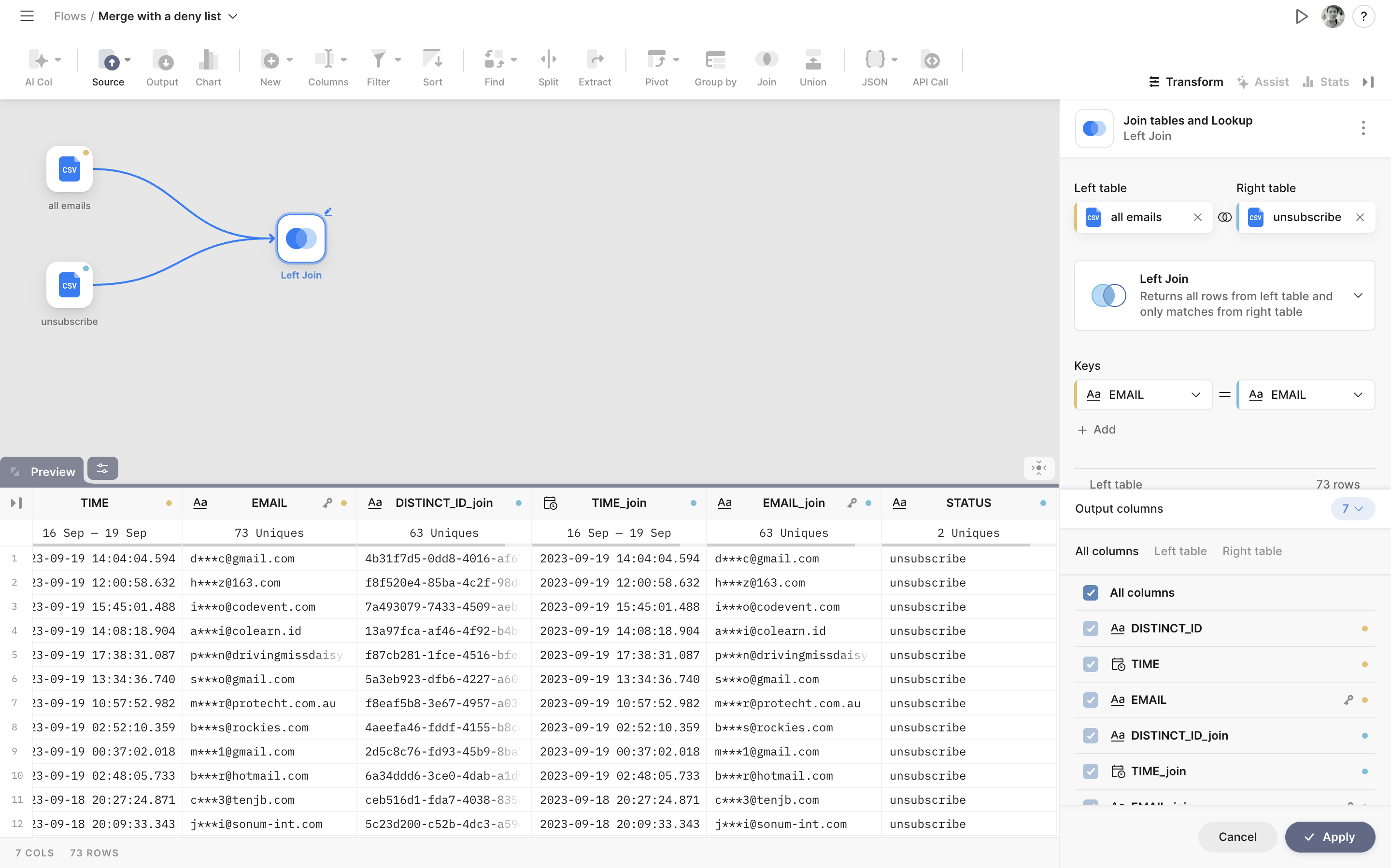
Task: Open the flow name dropdown chevron
Action: [x=233, y=16]
